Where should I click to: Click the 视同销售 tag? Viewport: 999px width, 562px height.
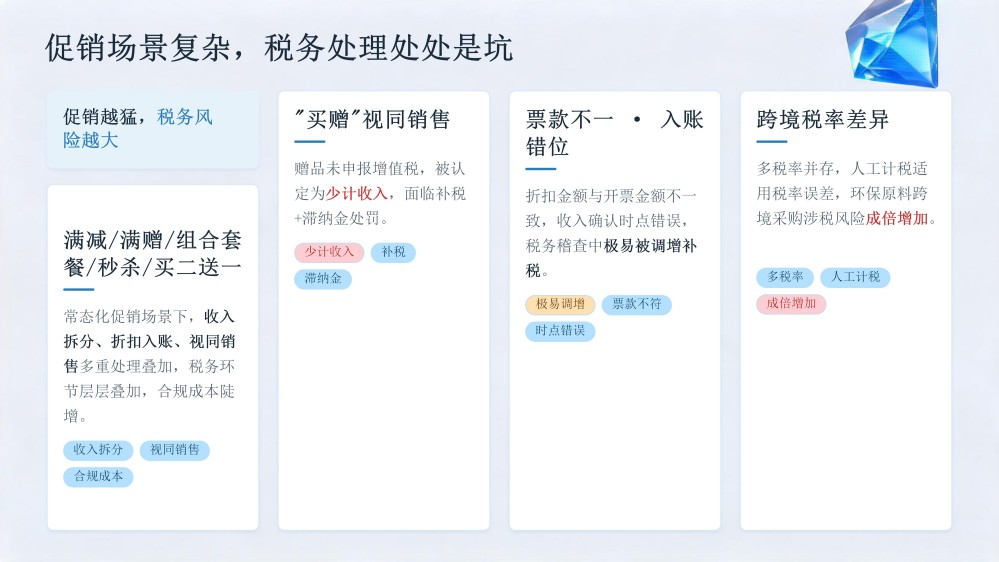pyautogui.click(x=175, y=450)
